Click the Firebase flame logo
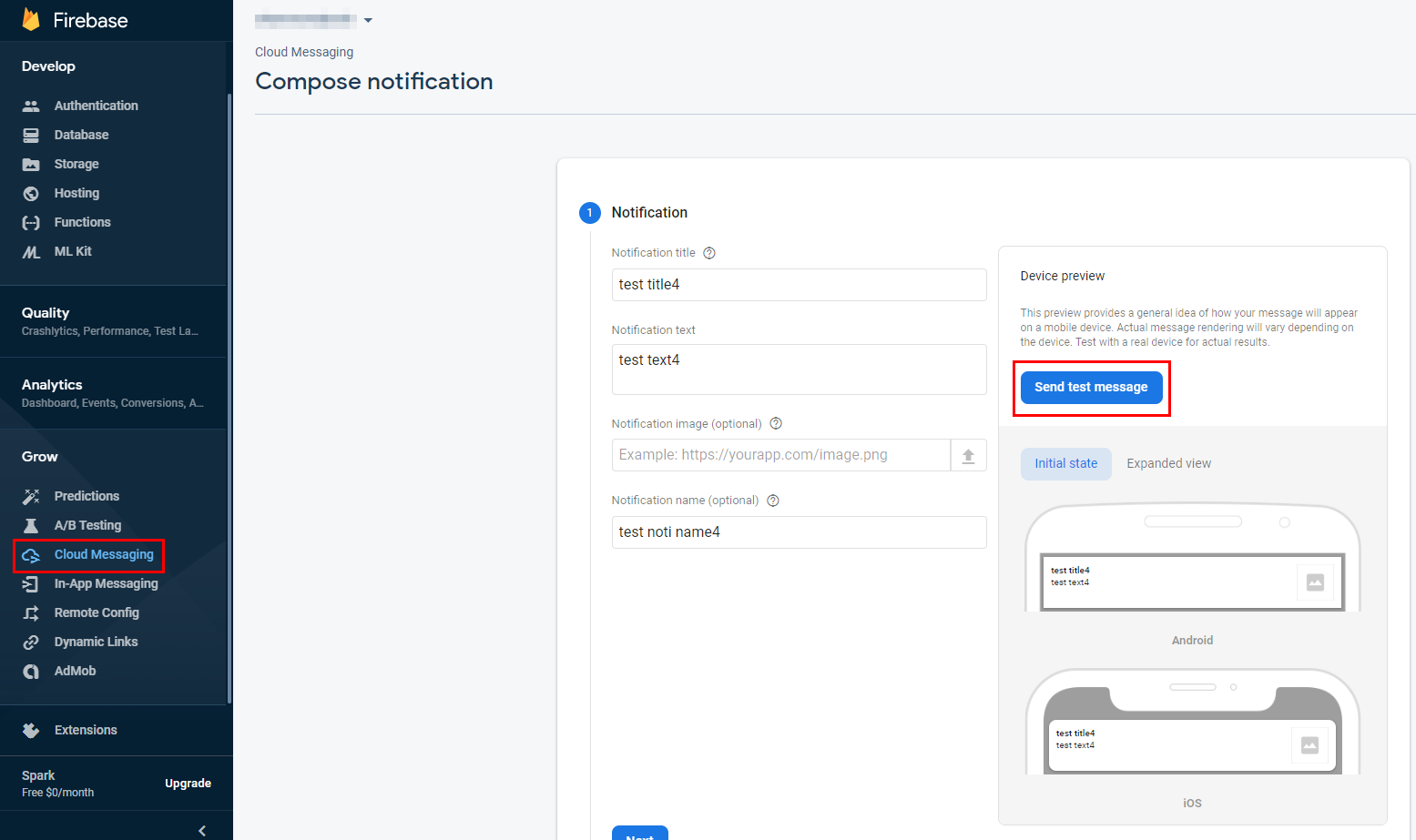 (31, 20)
